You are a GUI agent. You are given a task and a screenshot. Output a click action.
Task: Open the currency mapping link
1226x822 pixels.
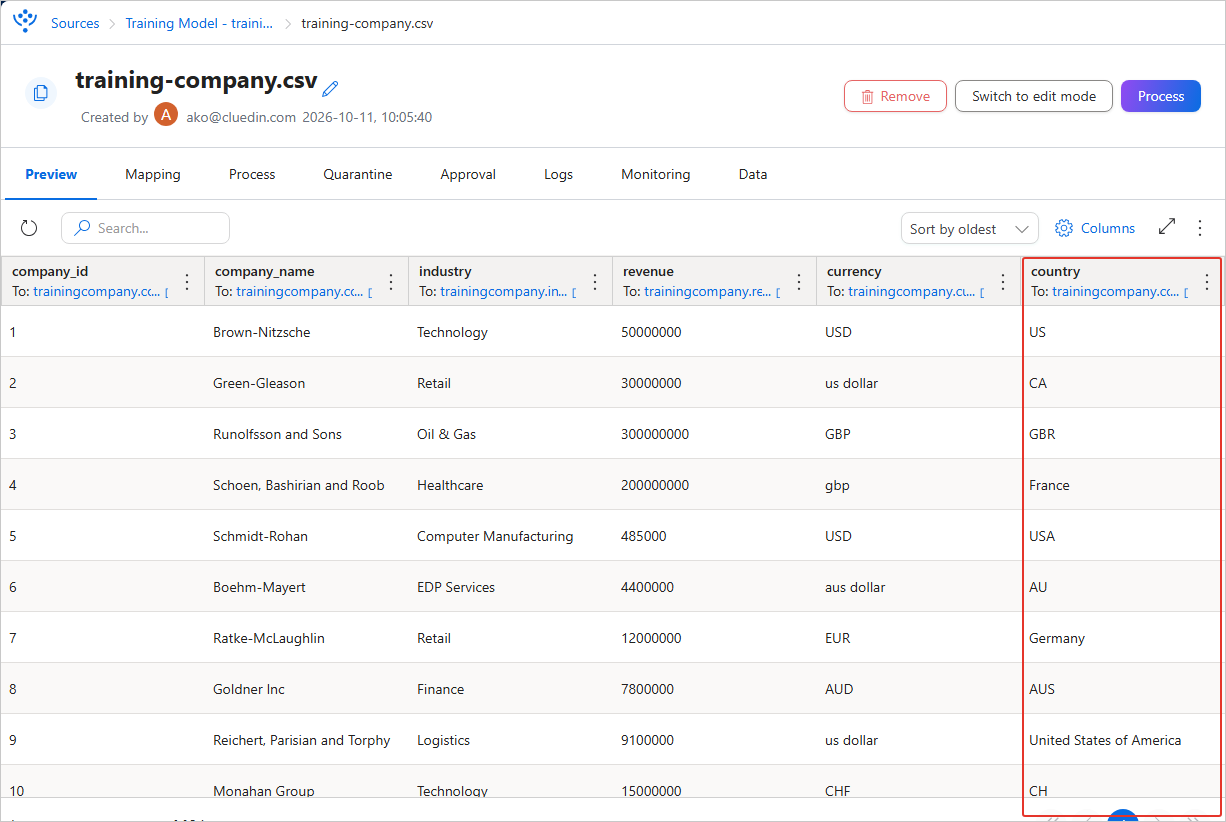coord(912,292)
